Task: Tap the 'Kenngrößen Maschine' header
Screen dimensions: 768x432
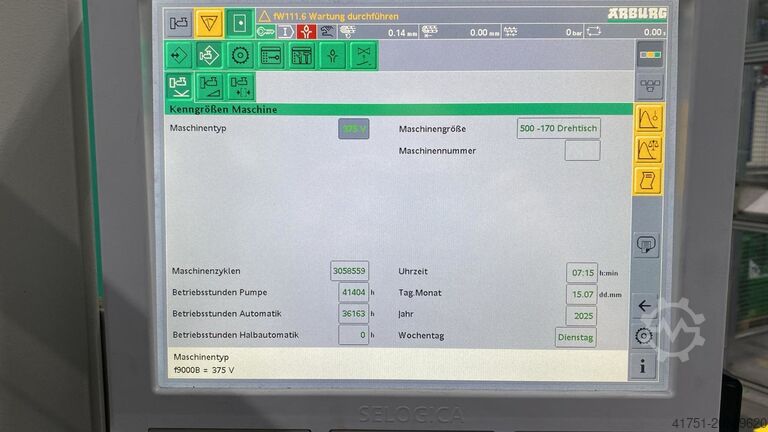Action: point(223,109)
